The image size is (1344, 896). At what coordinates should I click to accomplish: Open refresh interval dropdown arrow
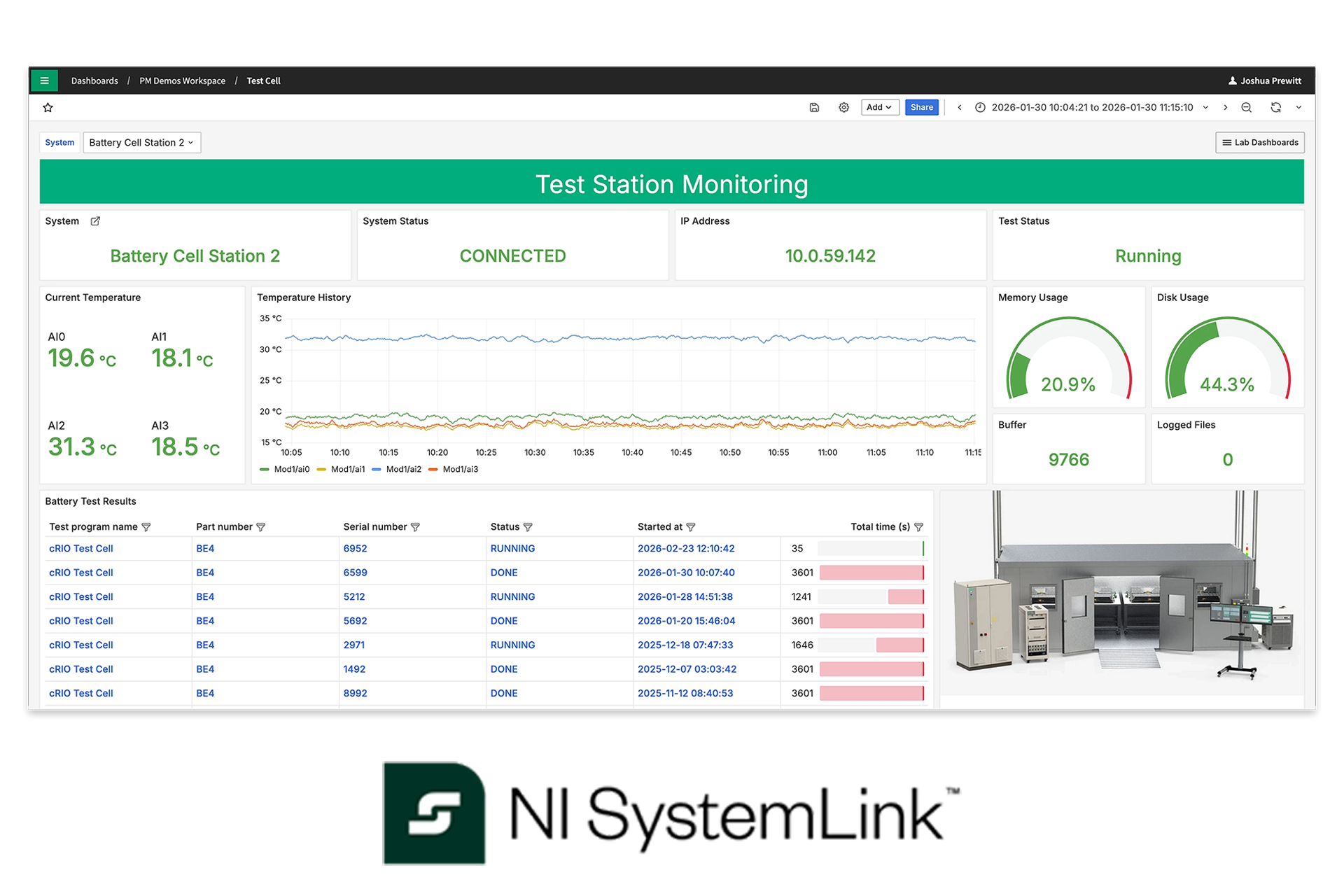[x=1298, y=107]
